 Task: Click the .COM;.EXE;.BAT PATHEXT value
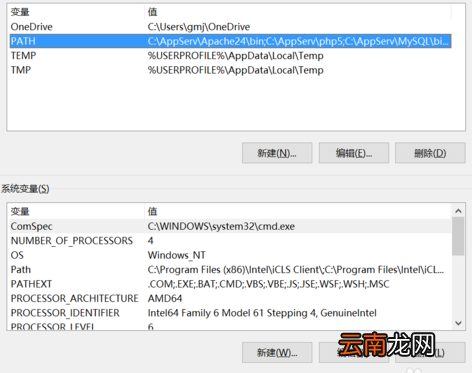tap(268, 284)
